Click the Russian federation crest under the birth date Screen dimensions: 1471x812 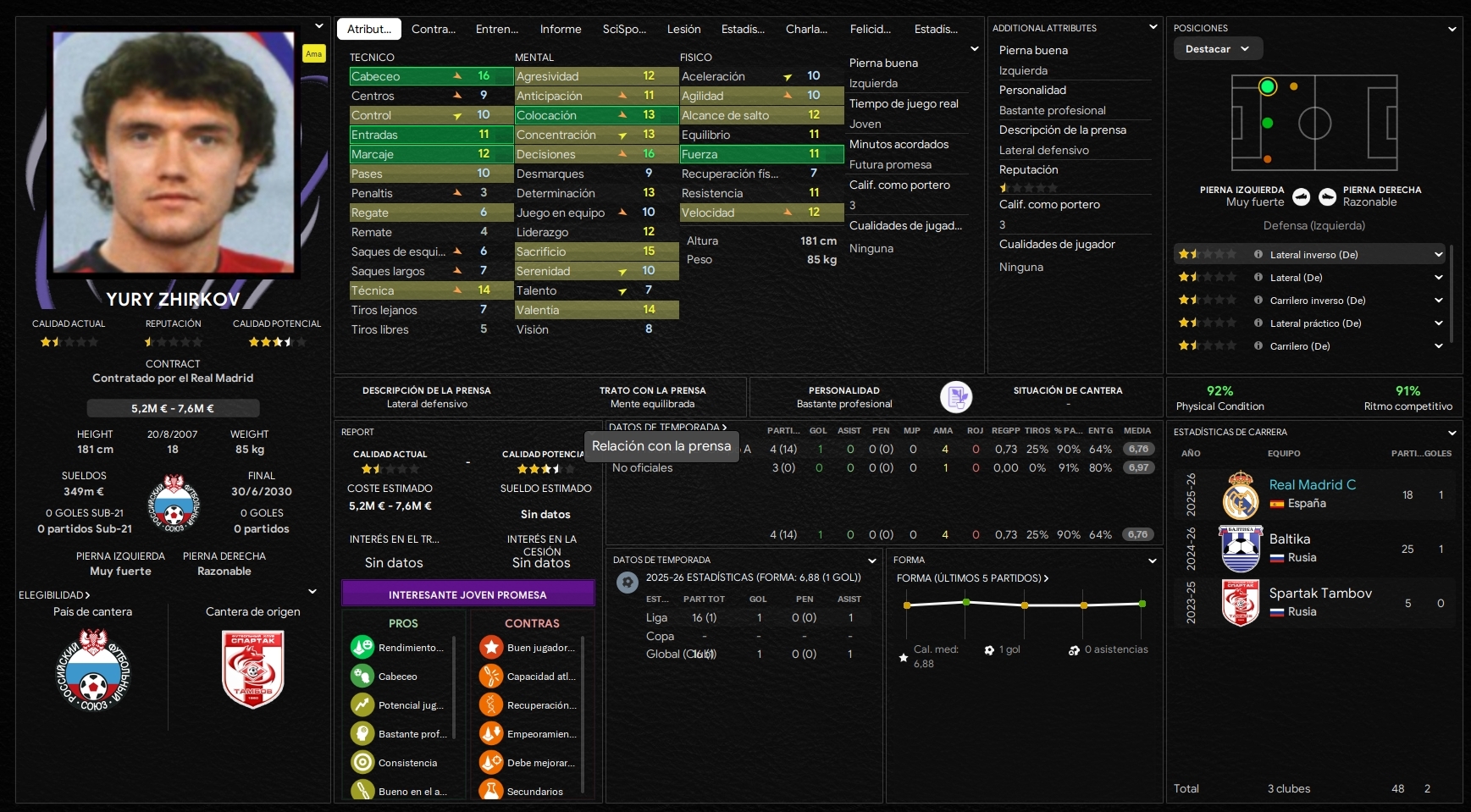[174, 502]
